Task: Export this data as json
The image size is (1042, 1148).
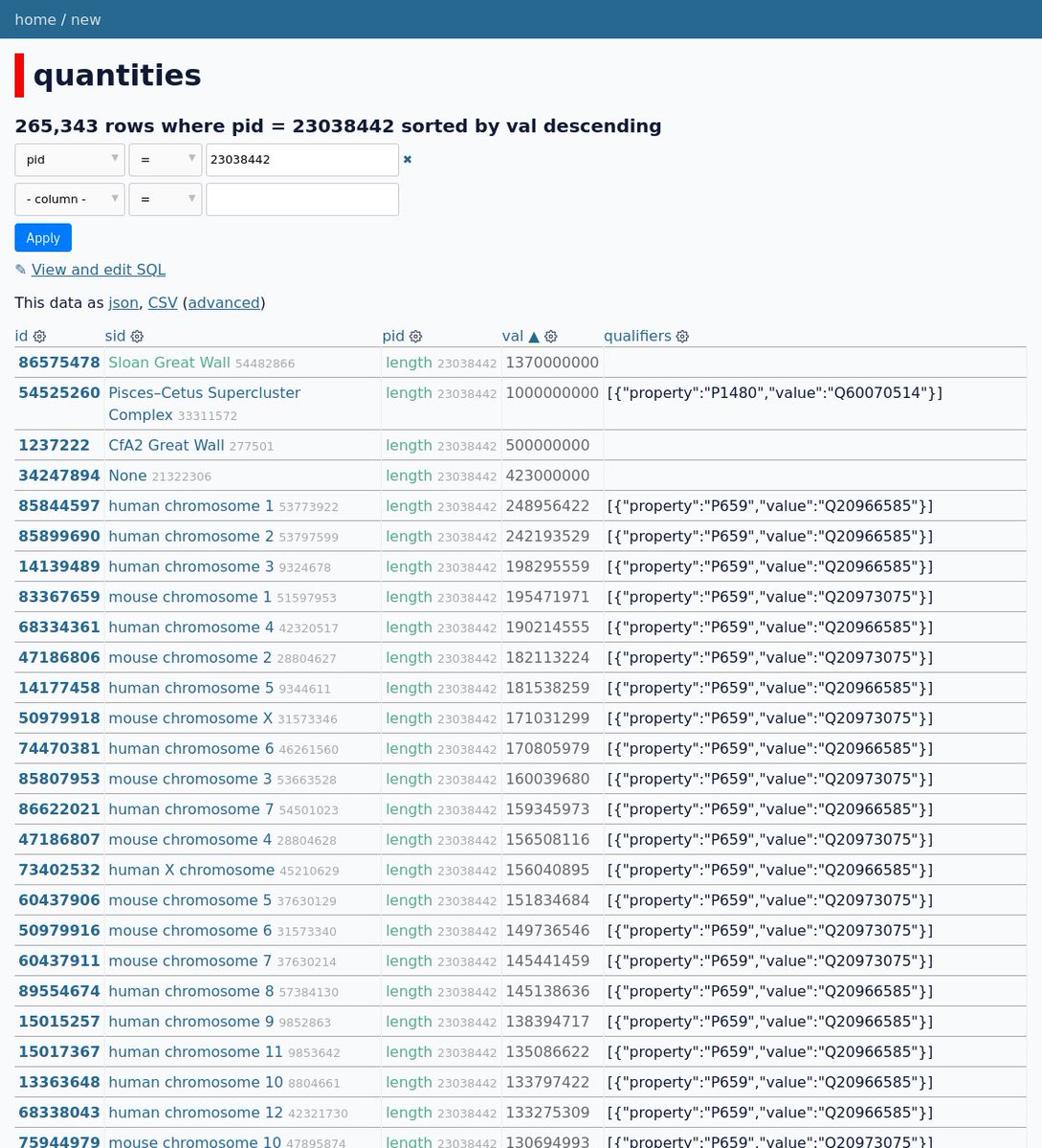Action: pos(122,302)
